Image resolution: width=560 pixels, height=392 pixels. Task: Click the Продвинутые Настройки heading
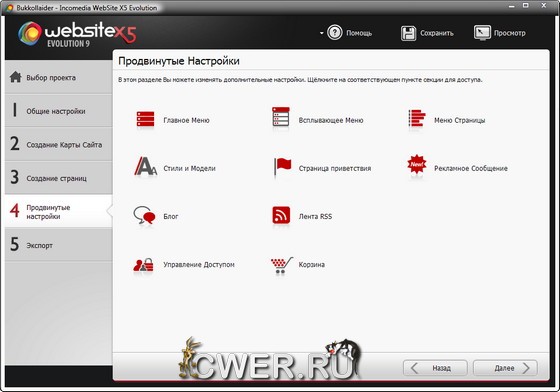coord(179,61)
